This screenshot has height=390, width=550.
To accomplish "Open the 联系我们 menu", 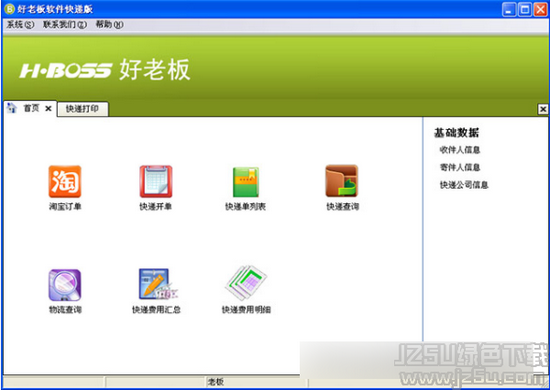I will click(x=65, y=25).
